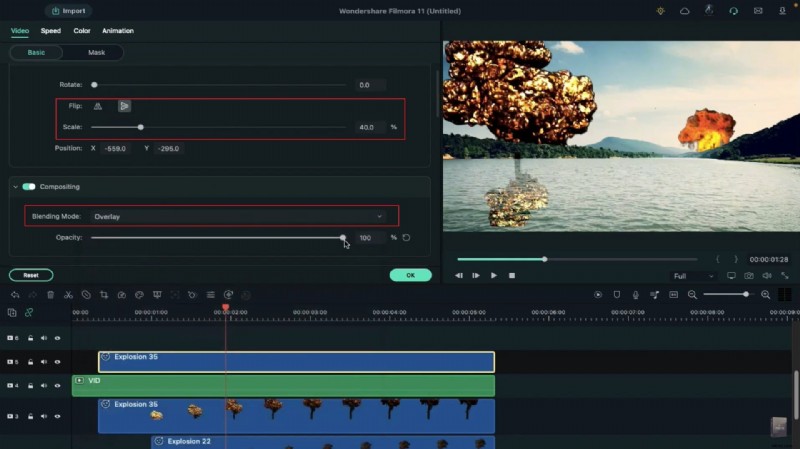Screen dimensions: 800x449
Task: Select the crop tool in the timeline toolbar
Action: [104, 295]
